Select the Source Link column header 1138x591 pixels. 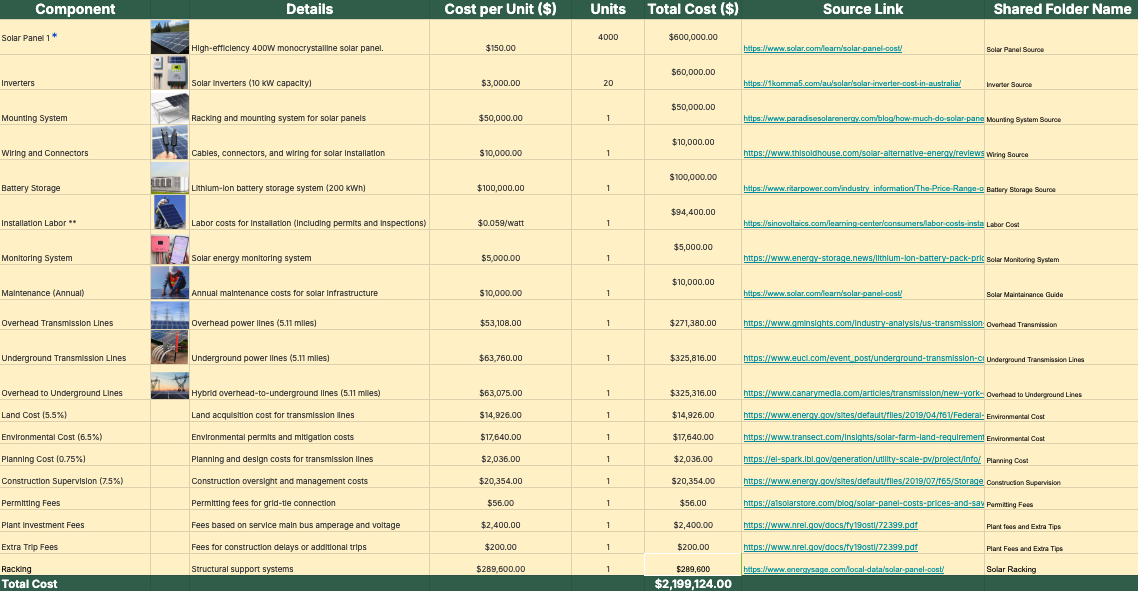863,9
